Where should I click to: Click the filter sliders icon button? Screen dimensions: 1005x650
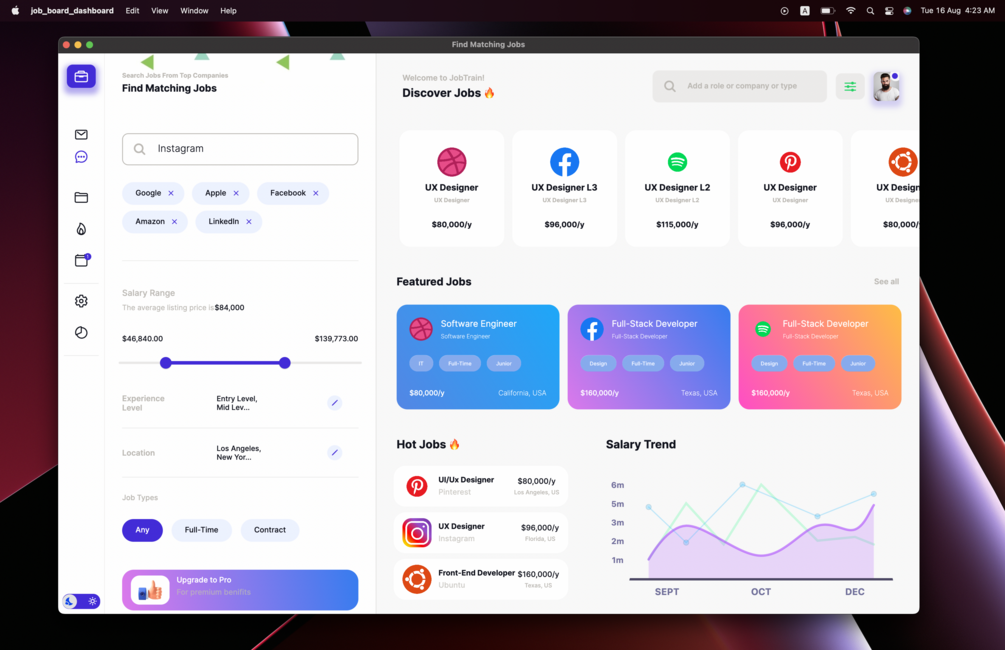(x=850, y=87)
